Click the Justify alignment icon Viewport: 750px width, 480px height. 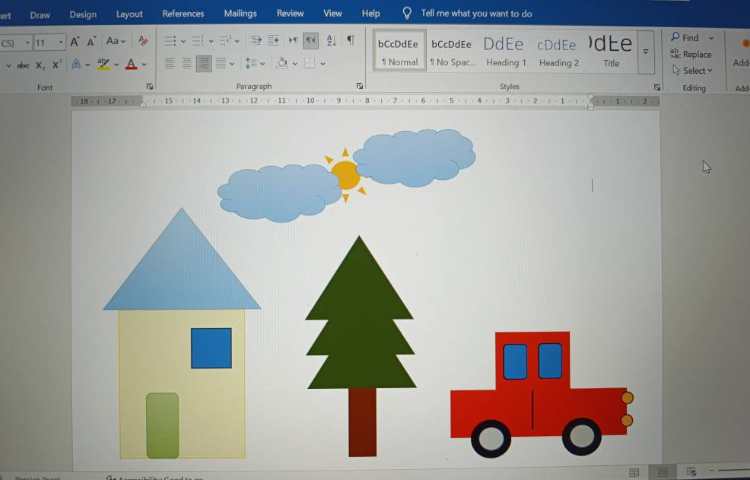click(x=220, y=64)
